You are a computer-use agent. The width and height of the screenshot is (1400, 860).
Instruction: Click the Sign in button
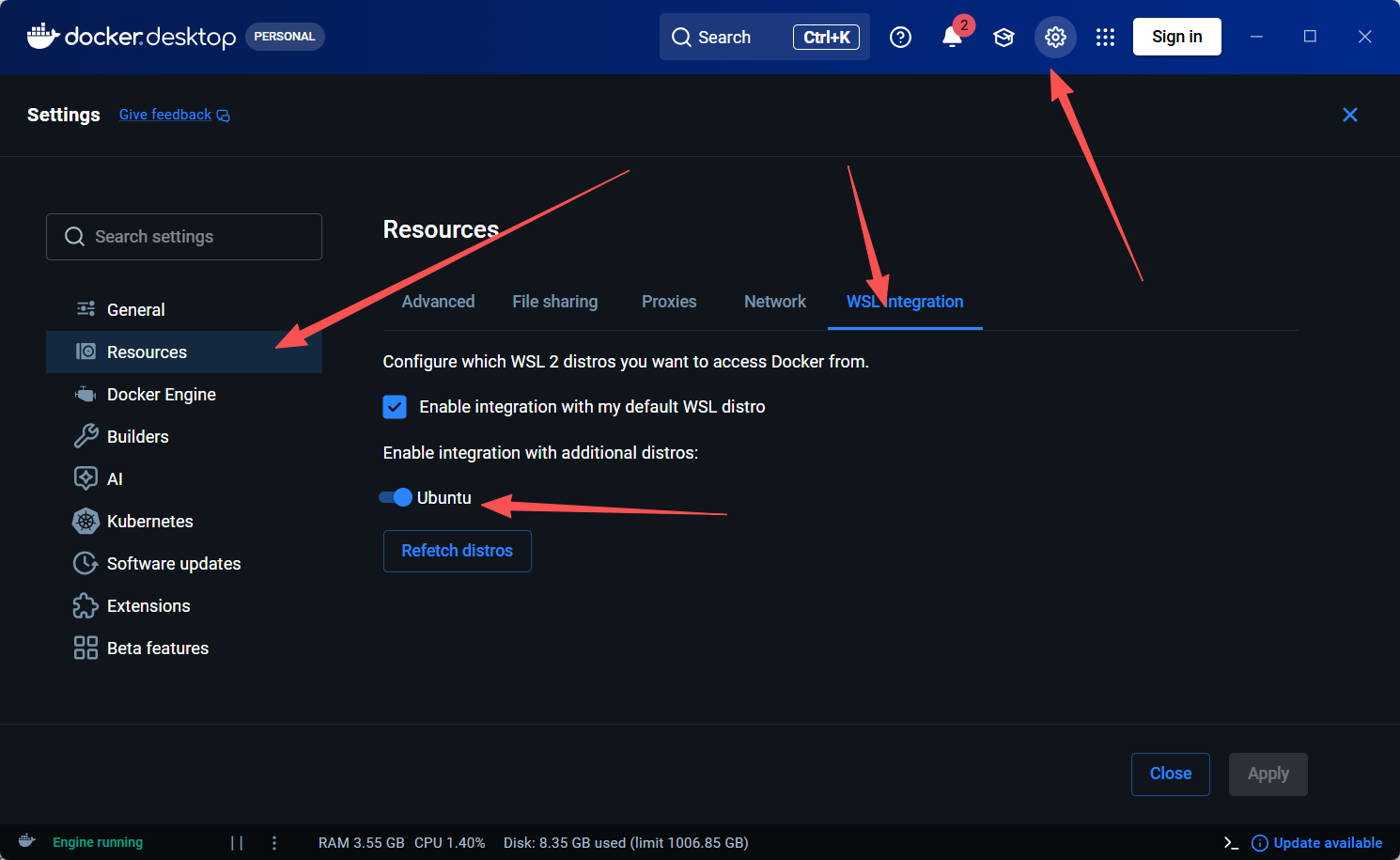coord(1177,37)
